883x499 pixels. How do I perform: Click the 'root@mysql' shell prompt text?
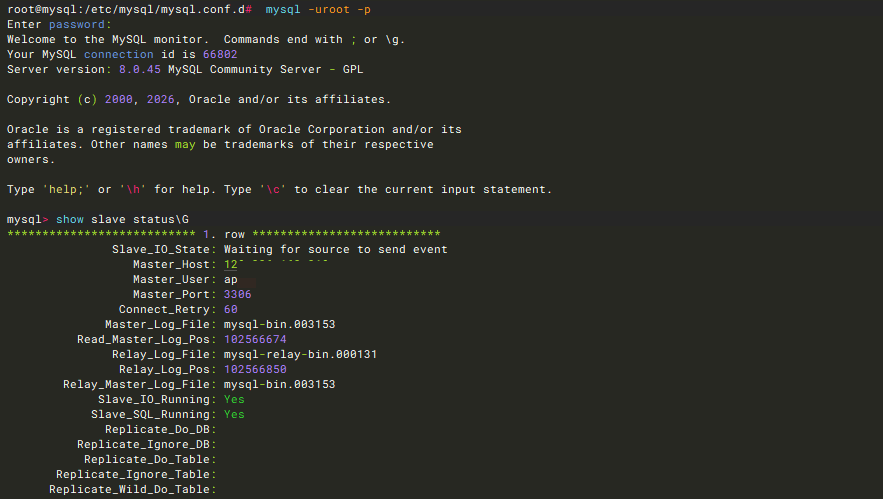[x=41, y=9]
